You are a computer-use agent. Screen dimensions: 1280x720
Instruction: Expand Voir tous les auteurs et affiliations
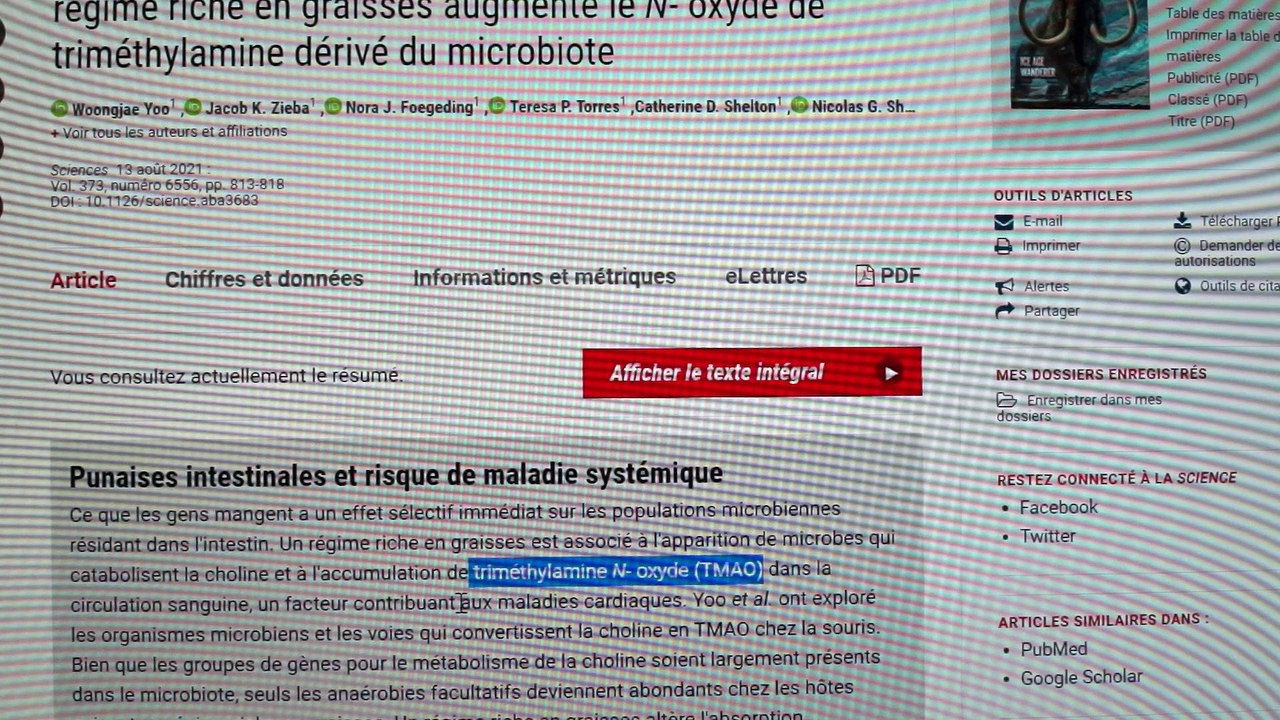click(169, 131)
